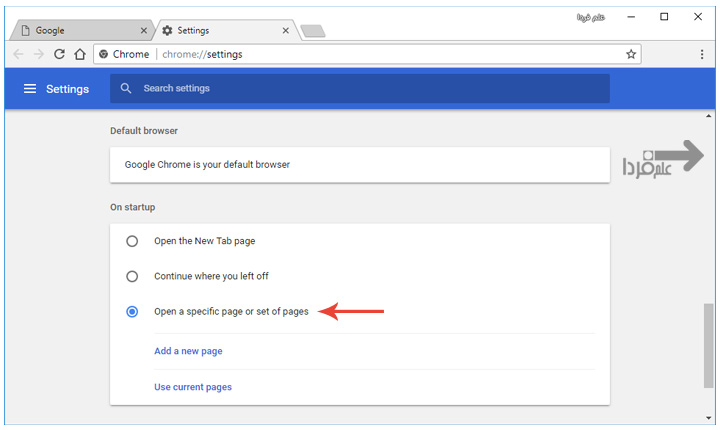Click the Search settings field
This screenshot has width=720, height=430.
370,89
